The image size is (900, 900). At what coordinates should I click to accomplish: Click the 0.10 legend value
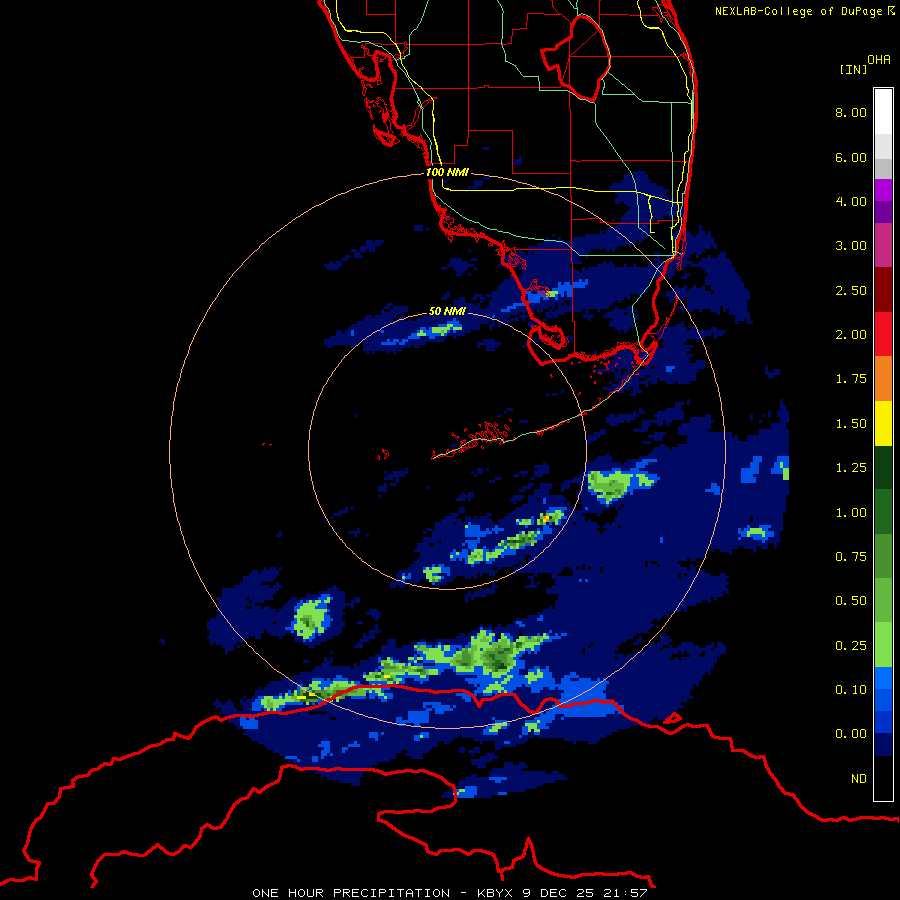pyautogui.click(x=851, y=690)
